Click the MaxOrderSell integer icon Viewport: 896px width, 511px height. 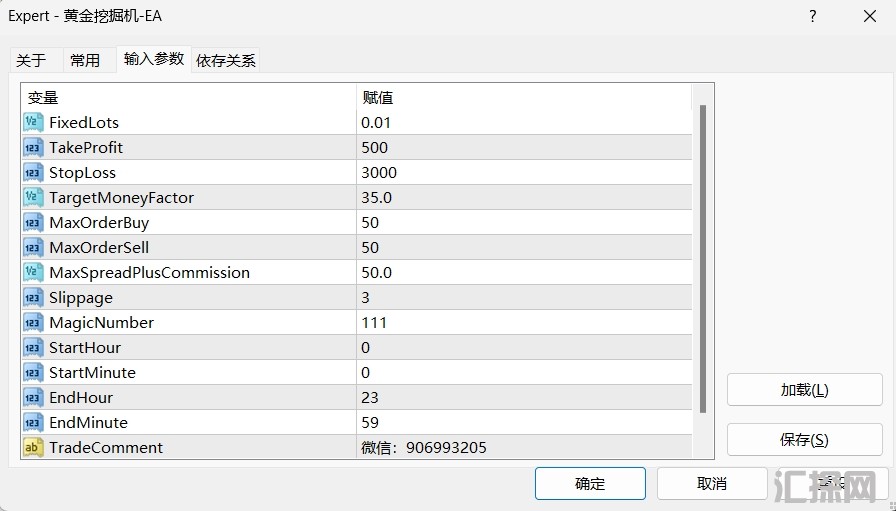click(33, 247)
